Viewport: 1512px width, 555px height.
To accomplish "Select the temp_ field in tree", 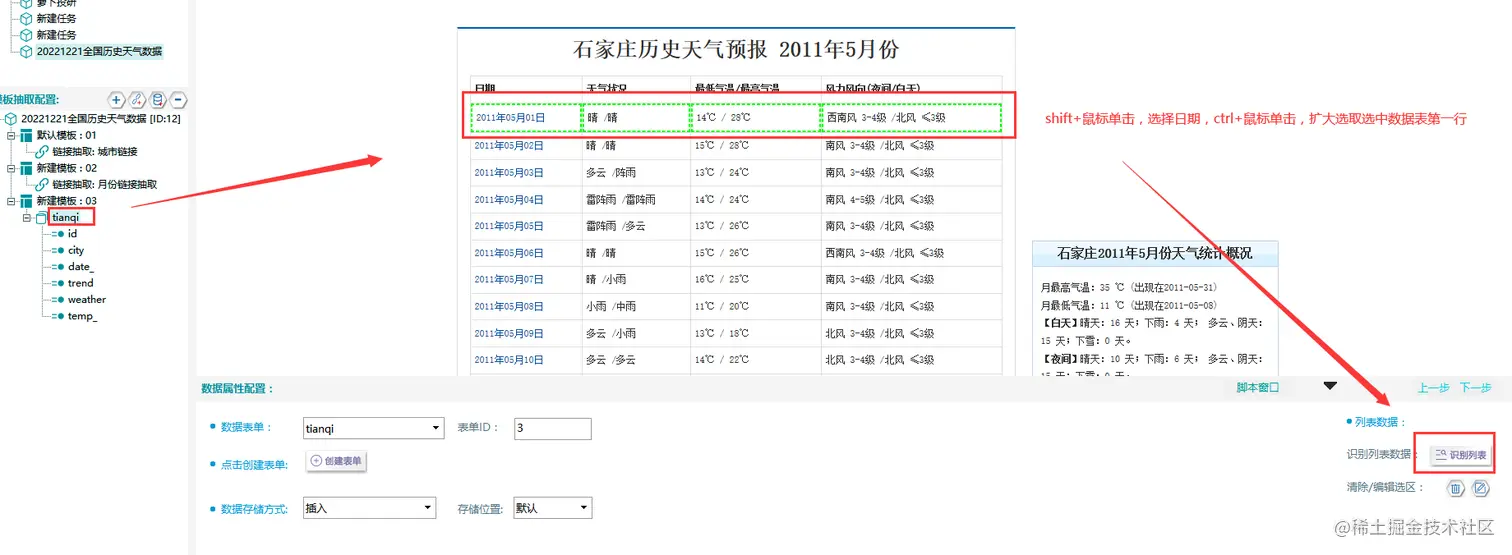I will [x=82, y=316].
